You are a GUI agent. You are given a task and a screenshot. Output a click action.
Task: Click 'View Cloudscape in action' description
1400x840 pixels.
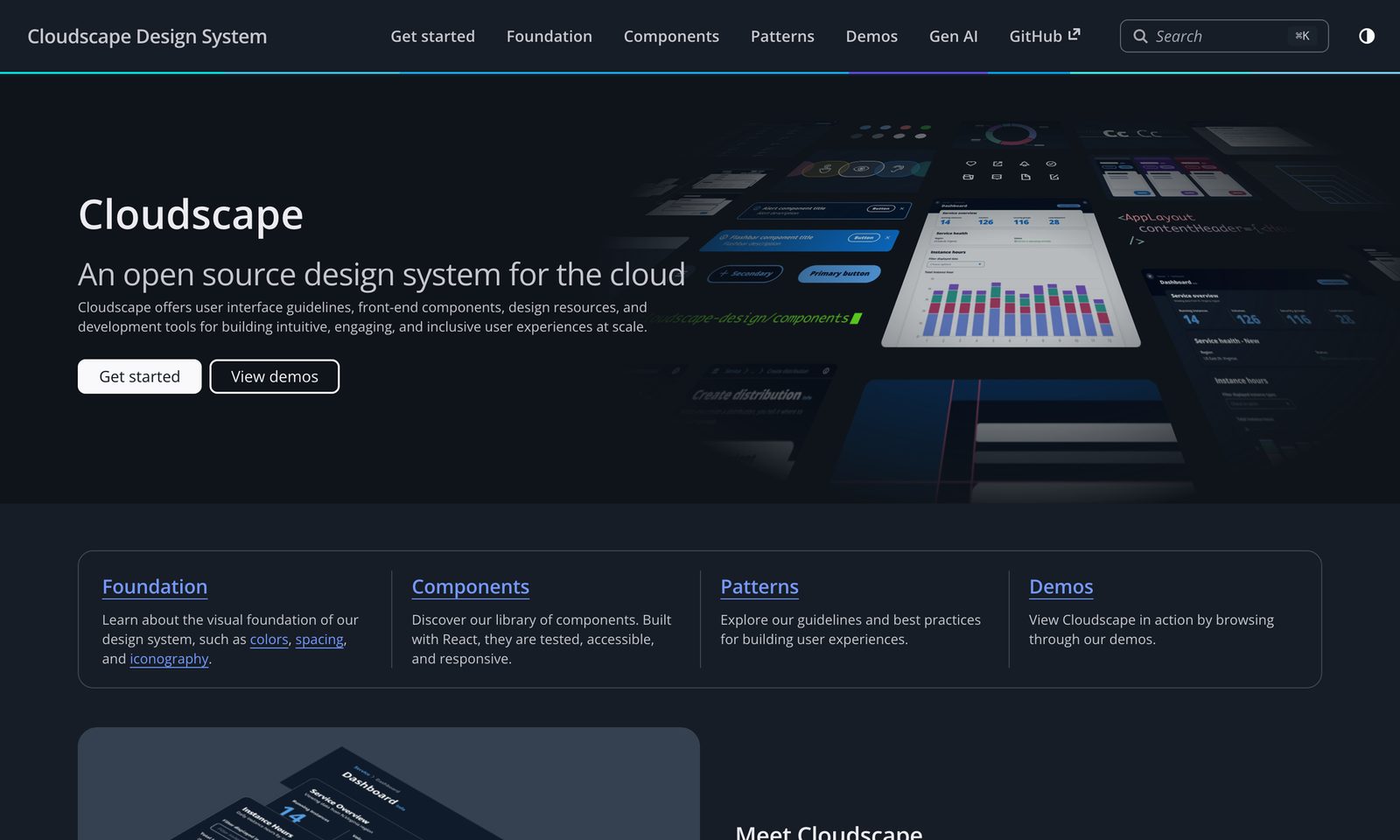[x=1151, y=629]
